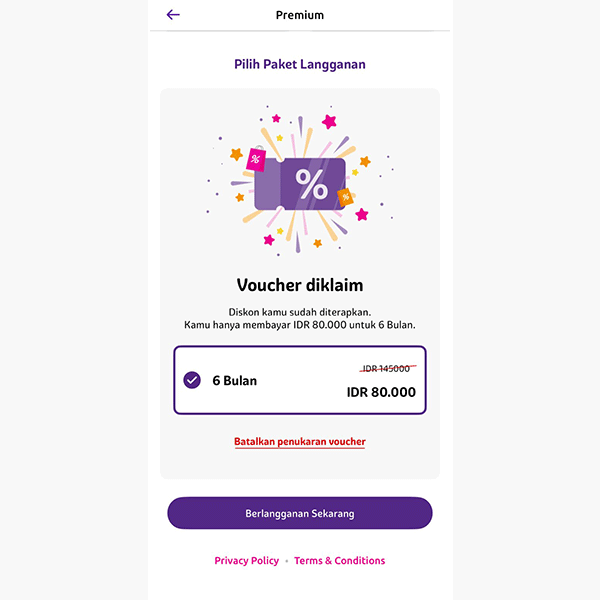600x600 pixels.
Task: Click the IDR 80.000 discounted price
Action: point(381,392)
